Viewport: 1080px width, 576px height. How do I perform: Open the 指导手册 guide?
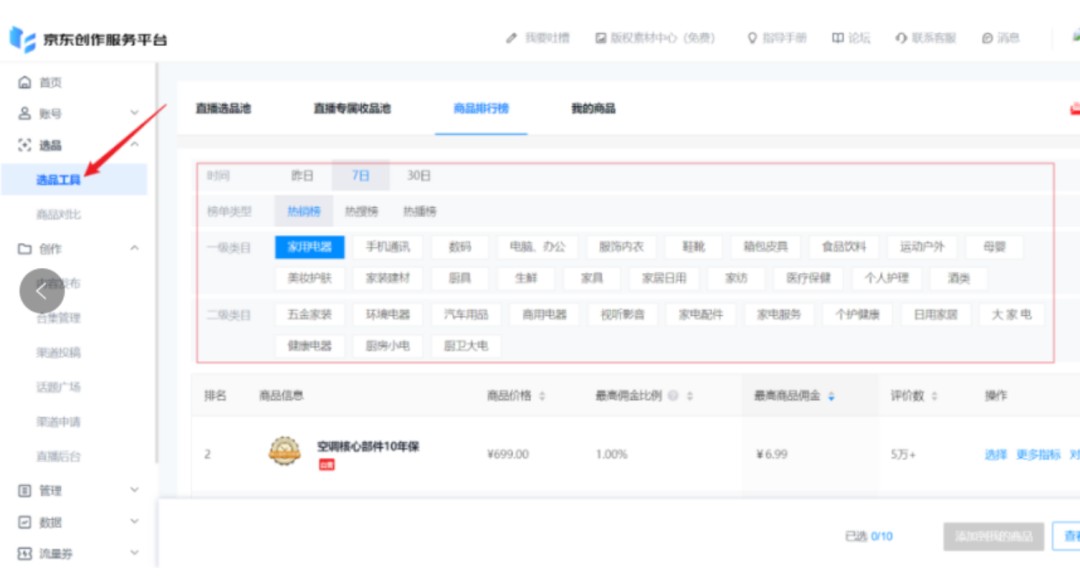(776, 38)
